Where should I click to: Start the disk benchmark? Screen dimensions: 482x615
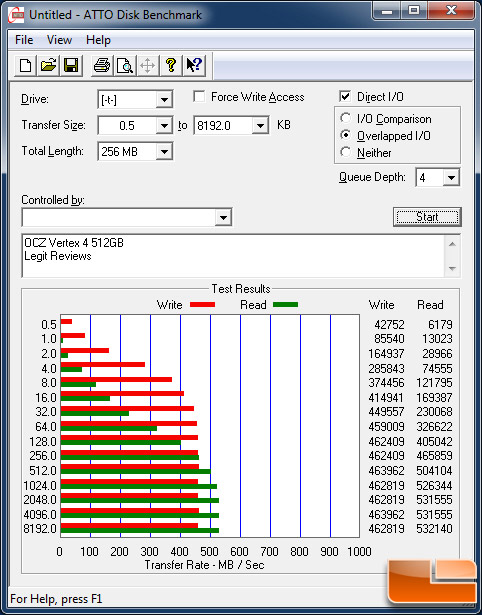pyautogui.click(x=427, y=217)
